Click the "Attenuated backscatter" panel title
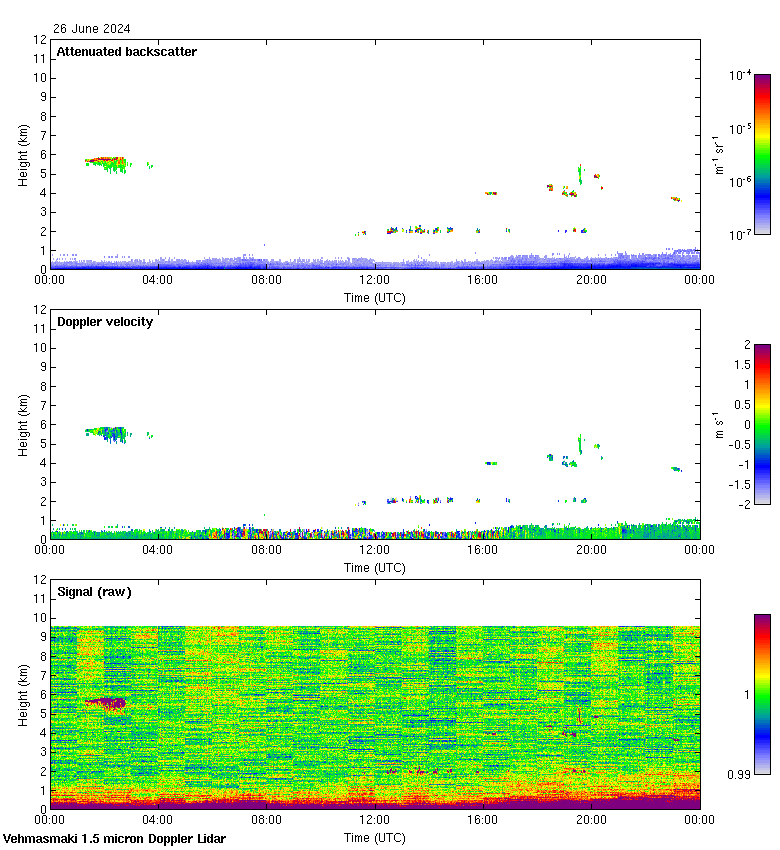 [126, 52]
